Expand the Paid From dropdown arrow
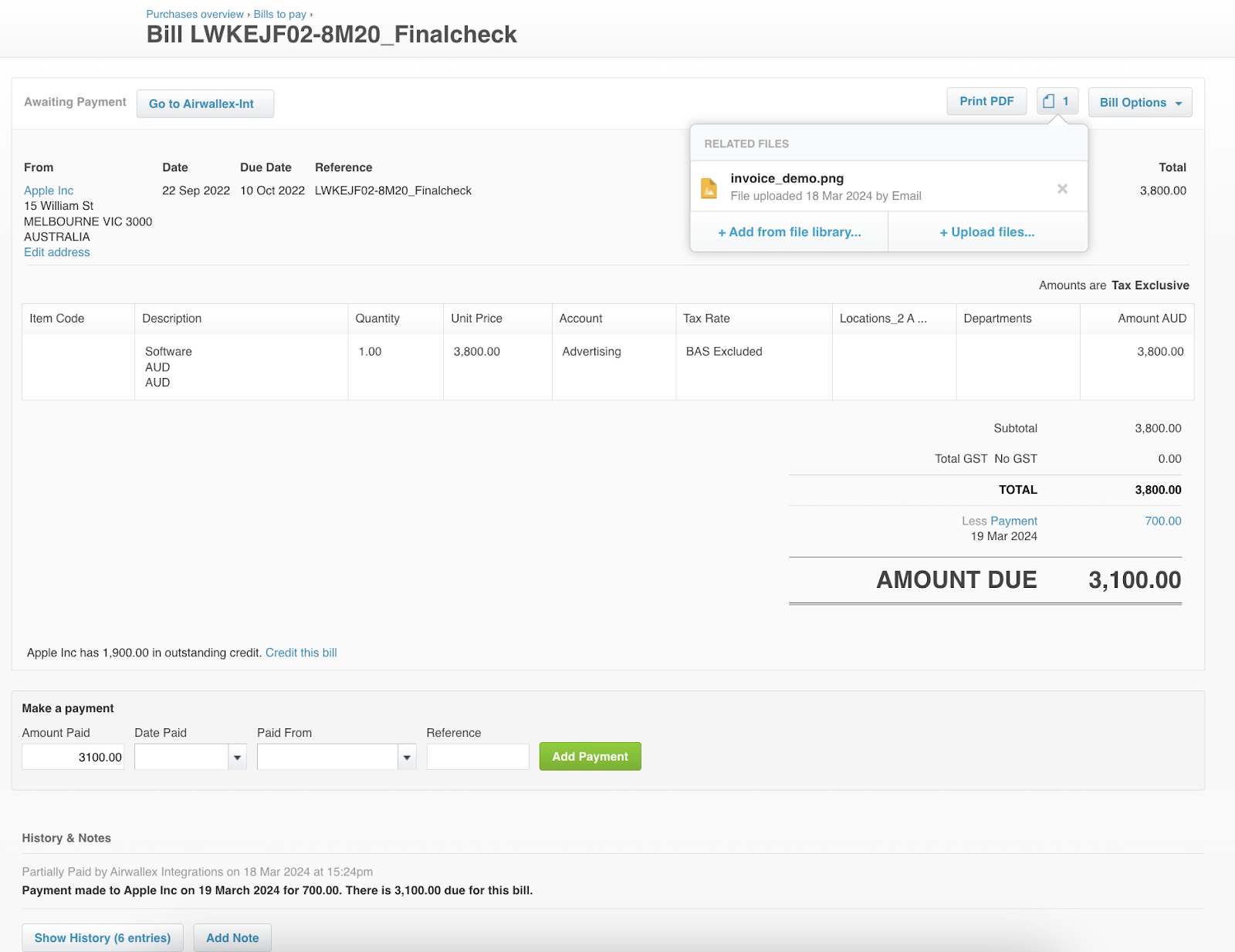 point(407,758)
